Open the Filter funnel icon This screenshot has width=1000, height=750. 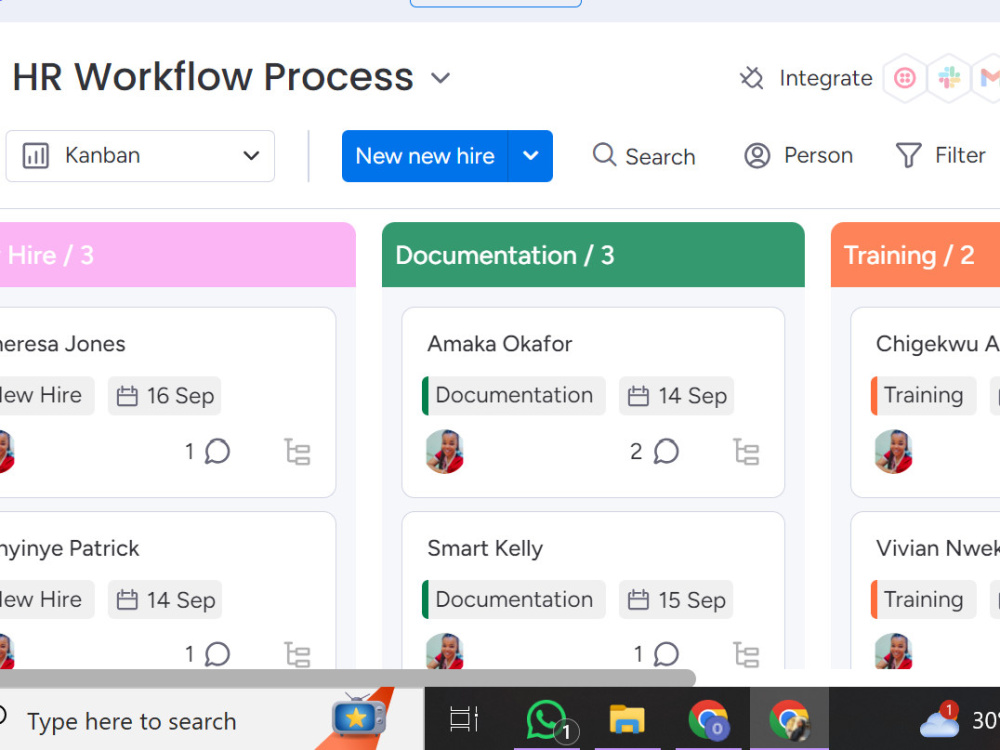(x=911, y=155)
